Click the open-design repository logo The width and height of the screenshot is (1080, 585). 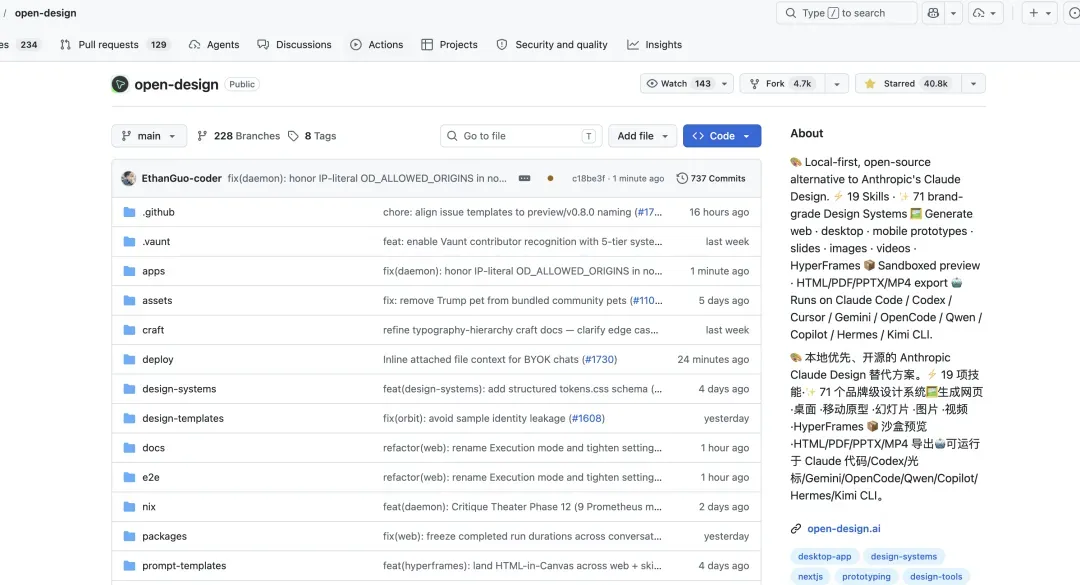pyautogui.click(x=120, y=84)
